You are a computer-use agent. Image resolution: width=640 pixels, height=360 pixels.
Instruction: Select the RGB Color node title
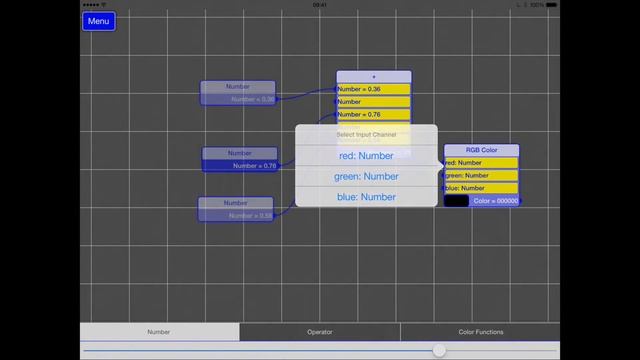pos(482,150)
